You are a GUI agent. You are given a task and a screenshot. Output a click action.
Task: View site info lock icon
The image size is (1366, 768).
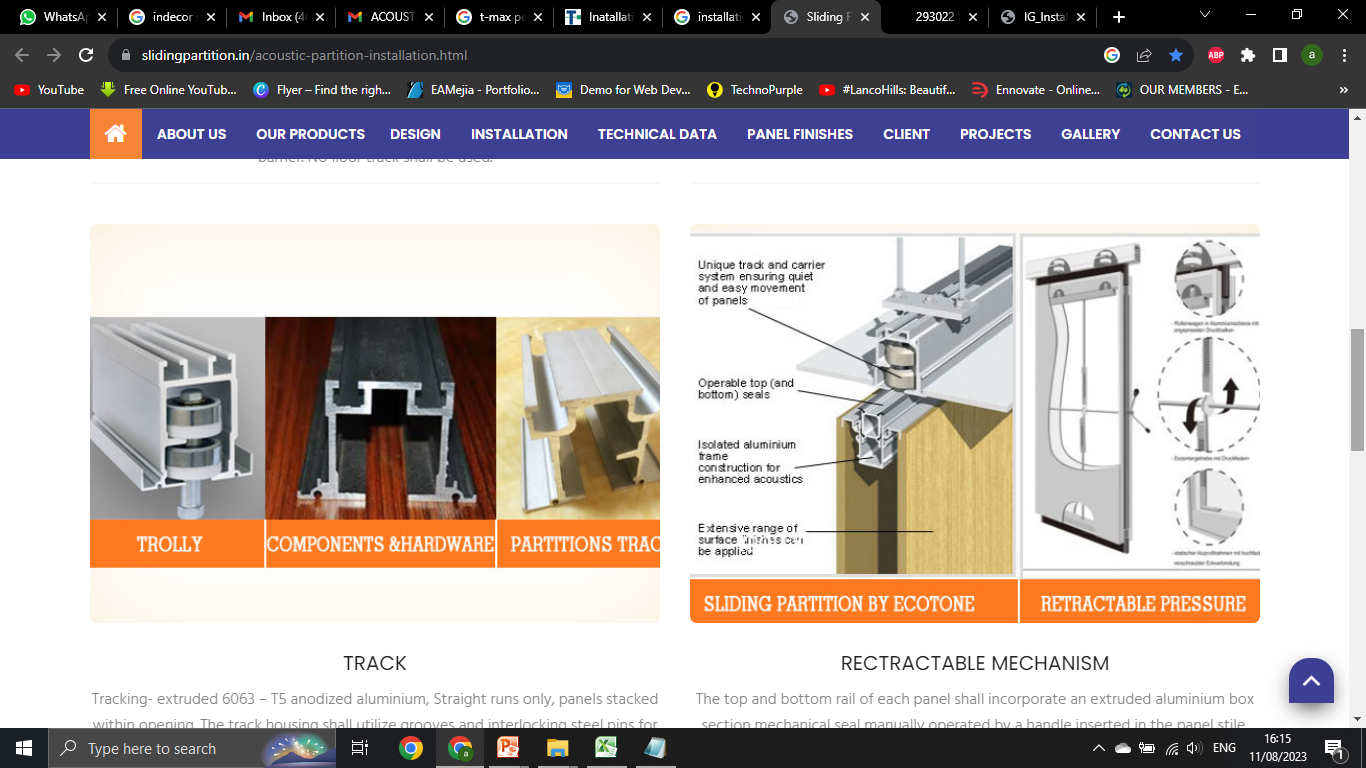point(126,55)
